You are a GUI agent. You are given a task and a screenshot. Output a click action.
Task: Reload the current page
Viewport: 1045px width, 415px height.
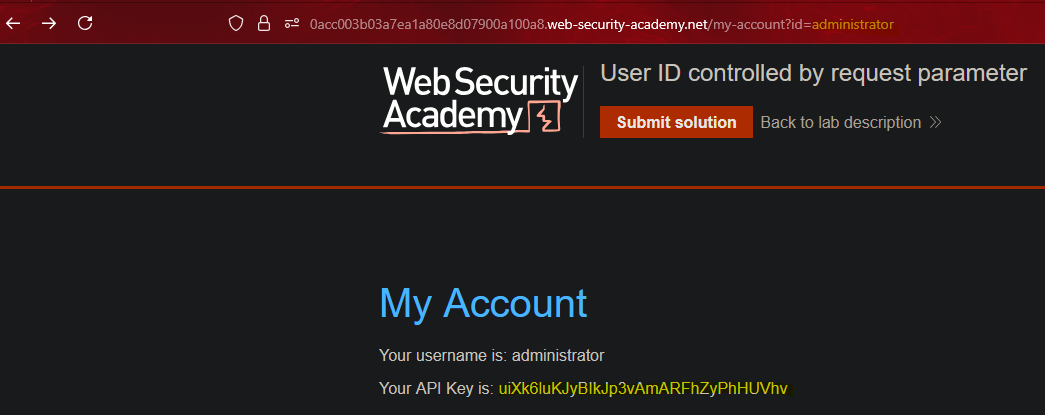[85, 22]
